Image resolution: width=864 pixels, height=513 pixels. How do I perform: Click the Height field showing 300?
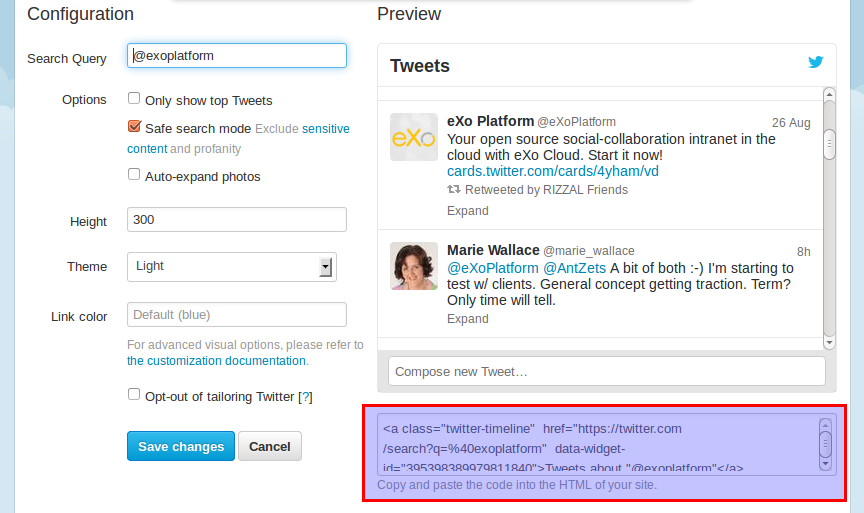click(x=237, y=220)
